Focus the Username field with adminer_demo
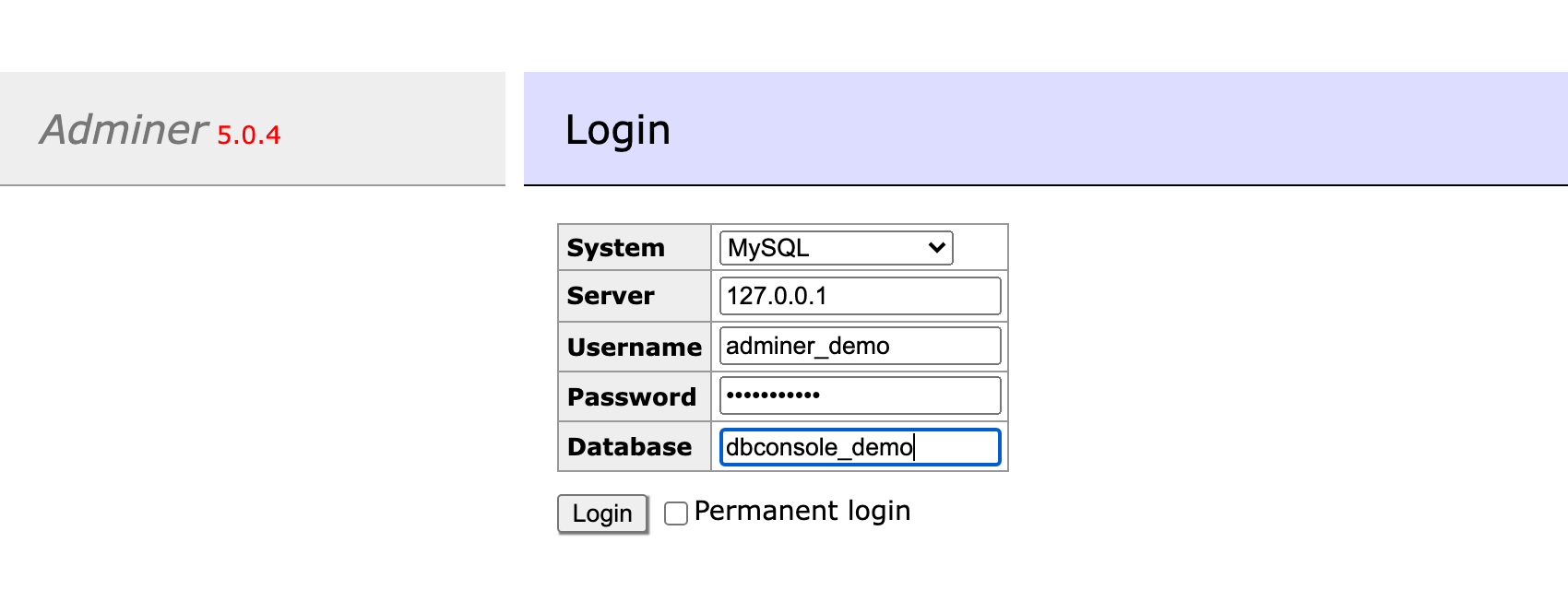Image resolution: width=1568 pixels, height=590 pixels. 860,346
